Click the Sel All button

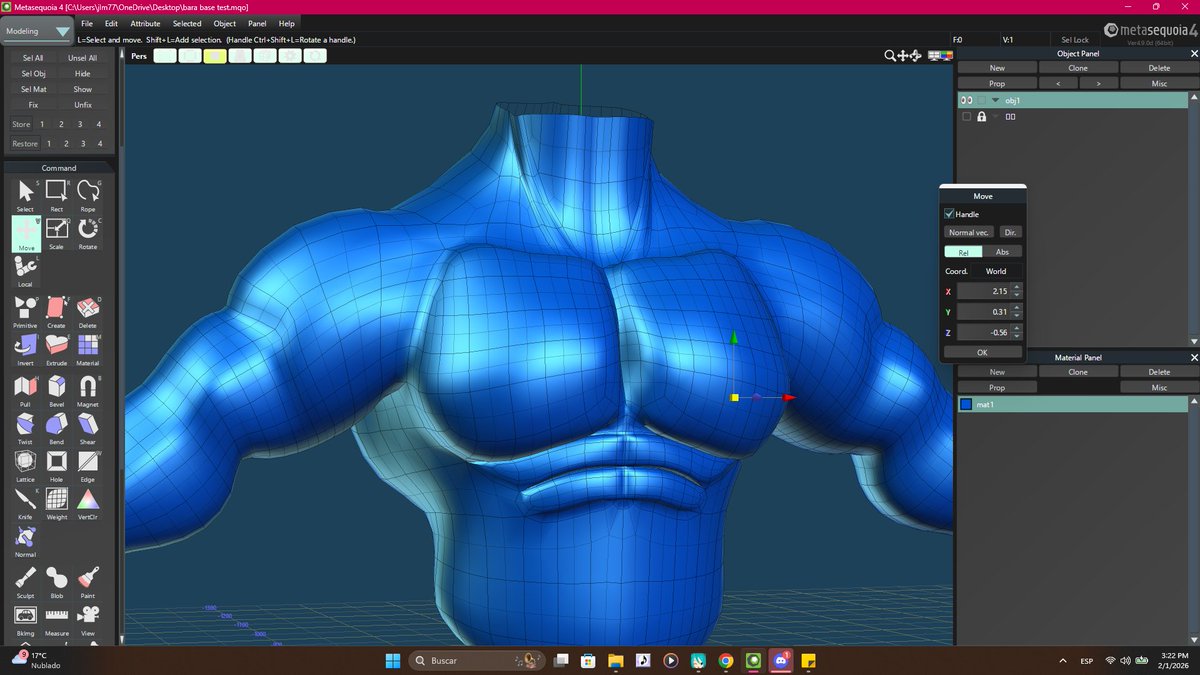click(x=33, y=58)
